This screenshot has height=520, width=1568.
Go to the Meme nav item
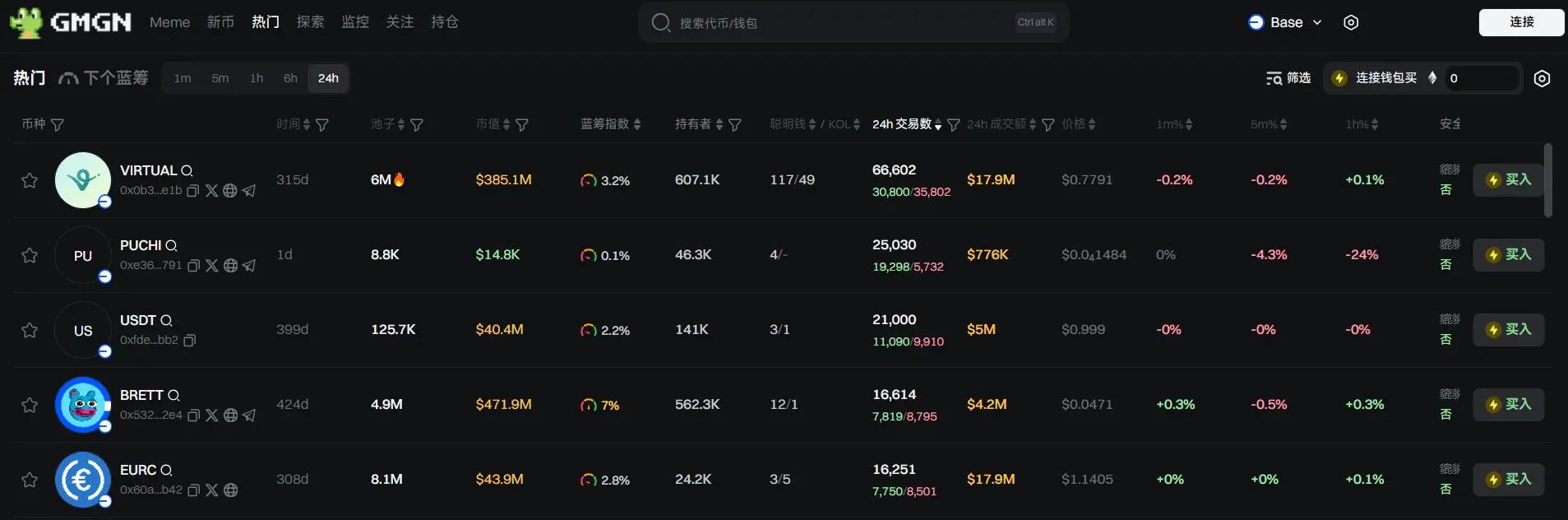pos(169,22)
